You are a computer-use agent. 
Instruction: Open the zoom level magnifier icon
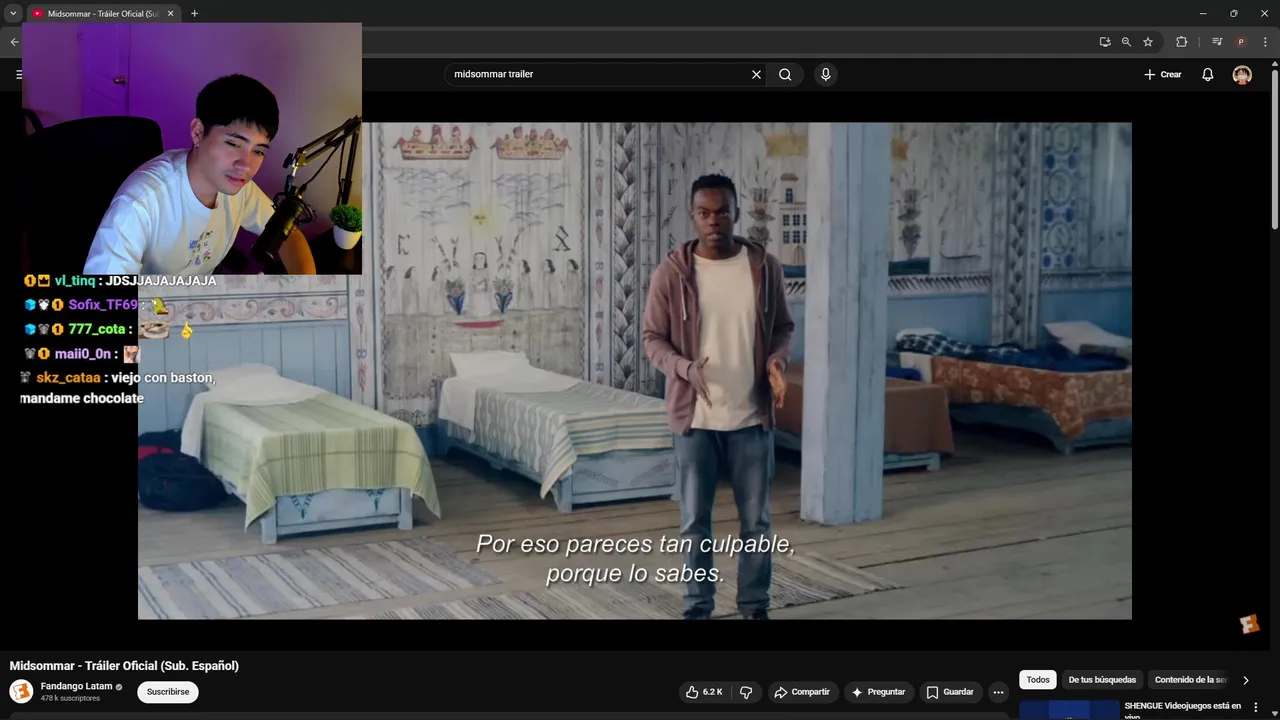pos(1126,42)
